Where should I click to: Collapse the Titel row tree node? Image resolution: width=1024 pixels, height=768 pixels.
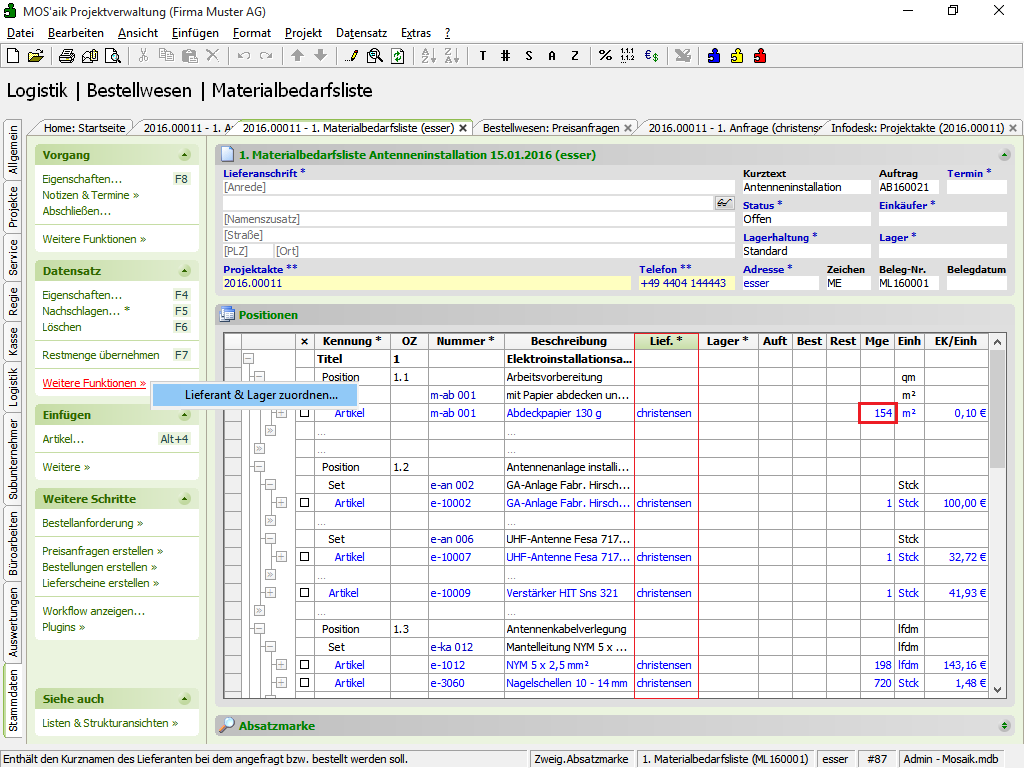coord(247,359)
